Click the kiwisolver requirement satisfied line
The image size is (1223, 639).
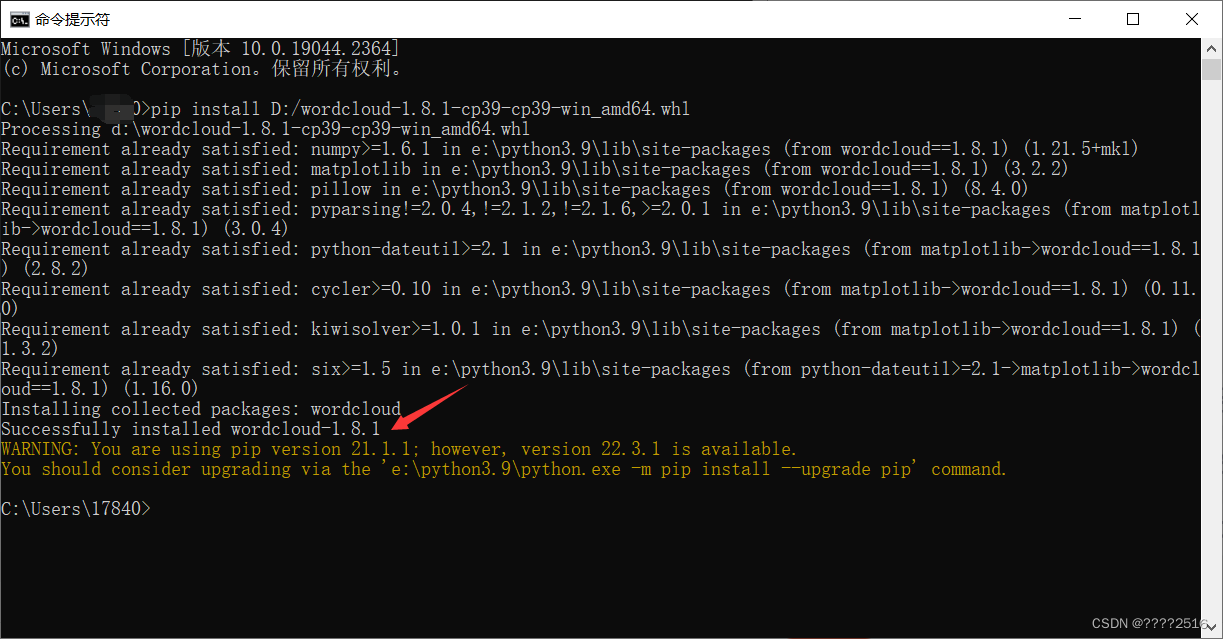pyautogui.click(x=600, y=339)
